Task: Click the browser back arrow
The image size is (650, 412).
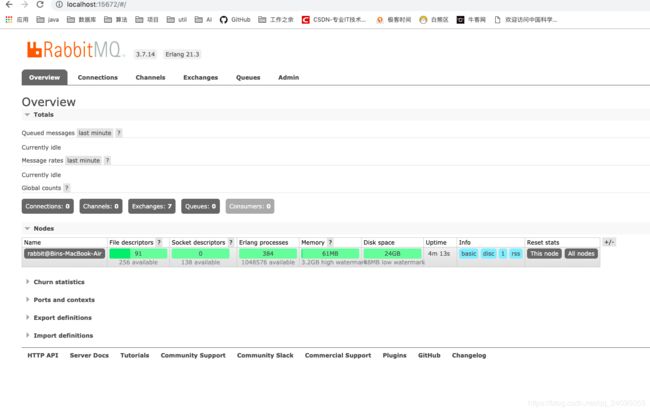Action: (x=9, y=5)
